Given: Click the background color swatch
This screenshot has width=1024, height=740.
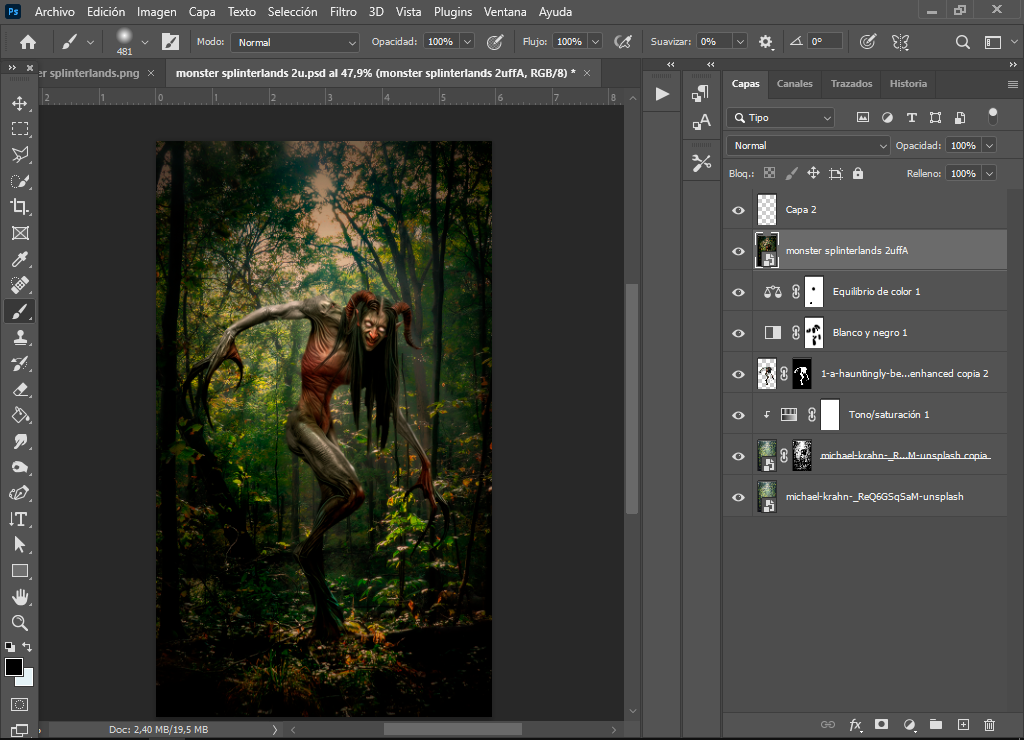Looking at the screenshot, I should coord(27,680).
